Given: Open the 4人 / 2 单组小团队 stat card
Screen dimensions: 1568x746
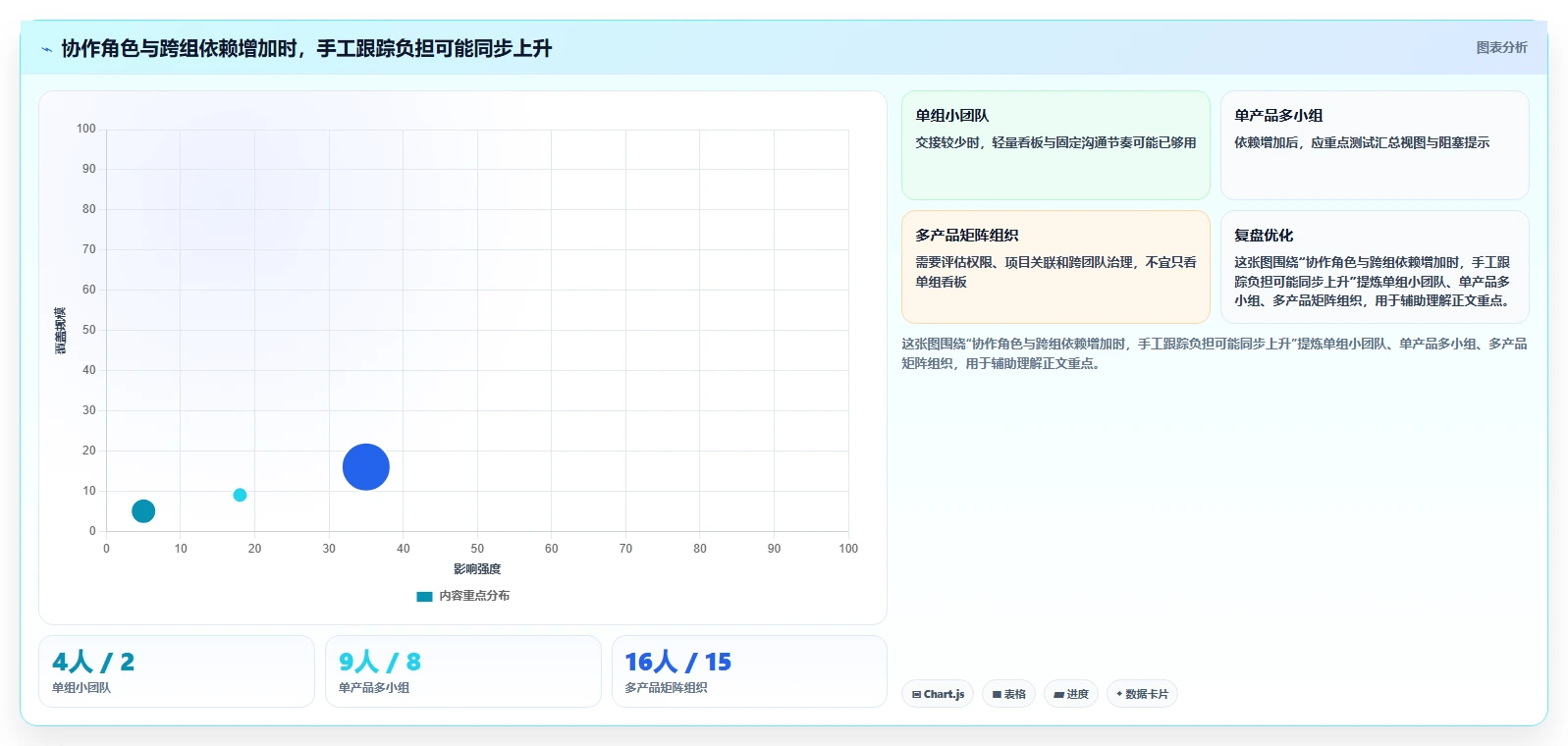Looking at the screenshot, I should (177, 671).
